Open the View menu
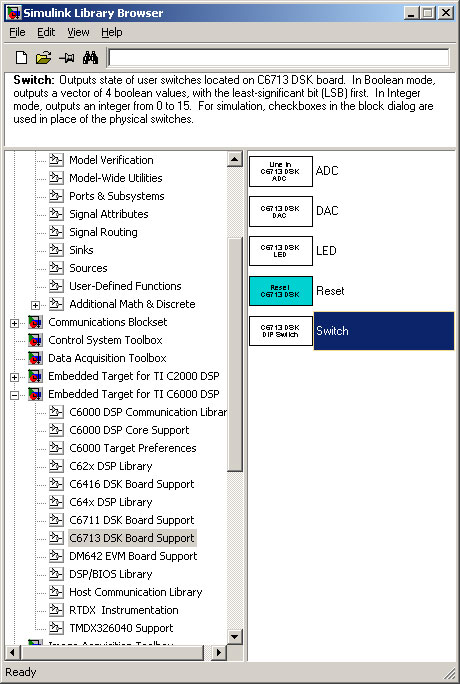460x684 pixels. tap(78, 32)
